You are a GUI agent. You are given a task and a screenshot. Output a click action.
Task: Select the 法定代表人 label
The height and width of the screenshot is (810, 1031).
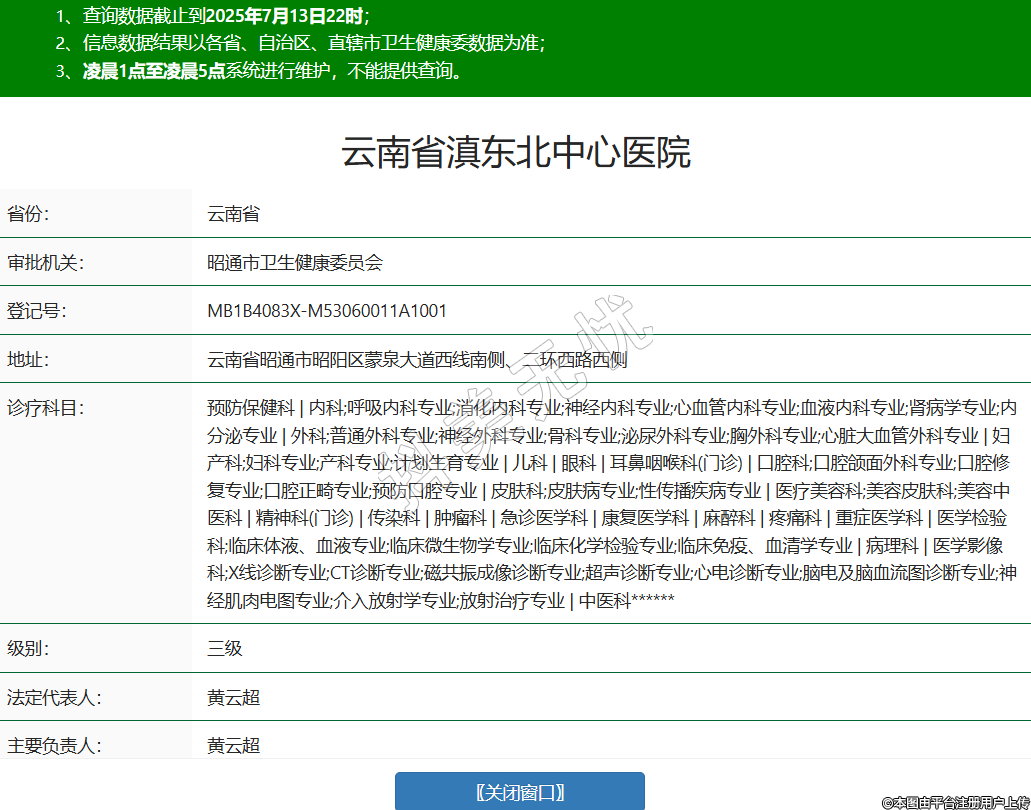pos(53,697)
